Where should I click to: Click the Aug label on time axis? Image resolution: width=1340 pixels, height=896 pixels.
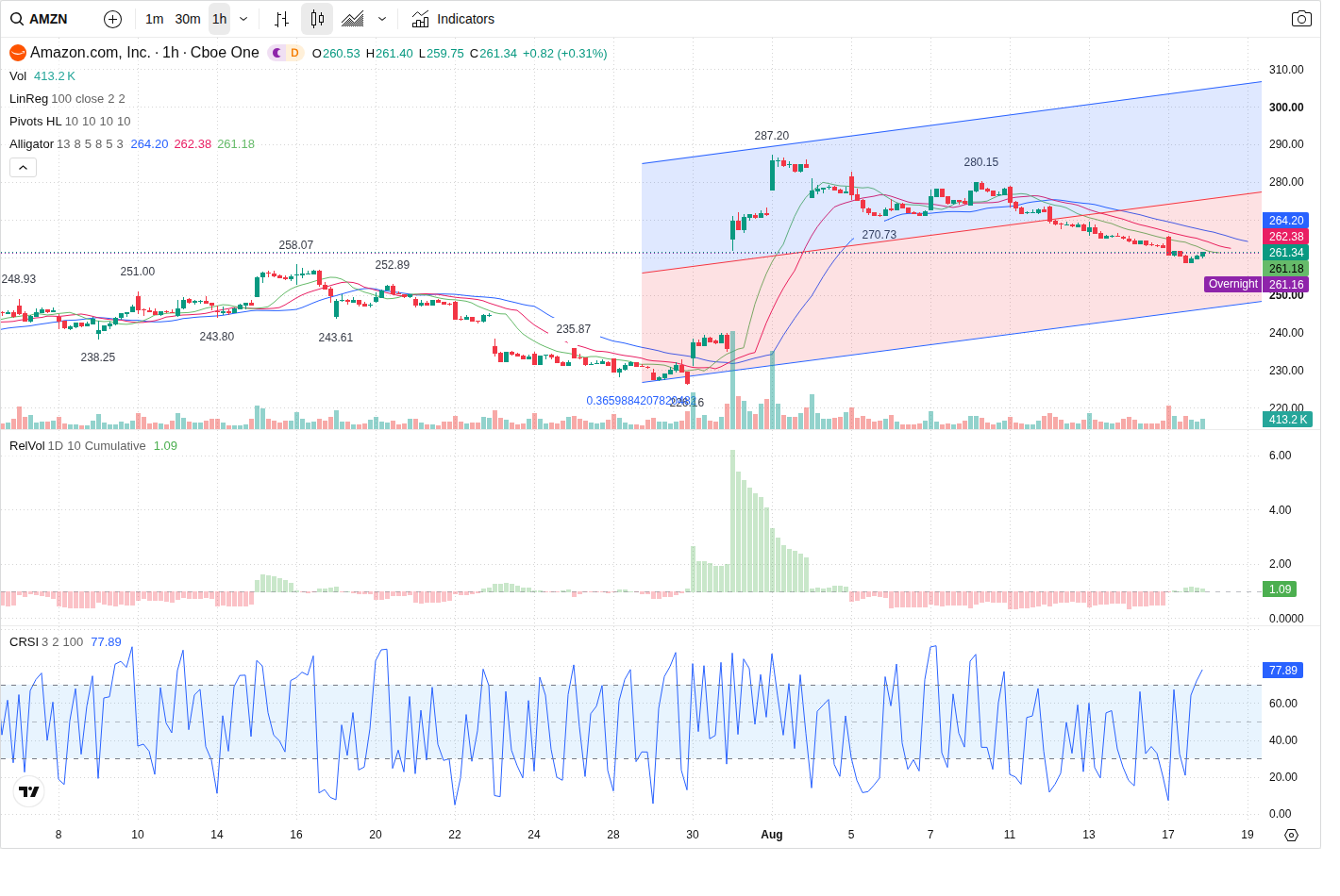(x=772, y=835)
